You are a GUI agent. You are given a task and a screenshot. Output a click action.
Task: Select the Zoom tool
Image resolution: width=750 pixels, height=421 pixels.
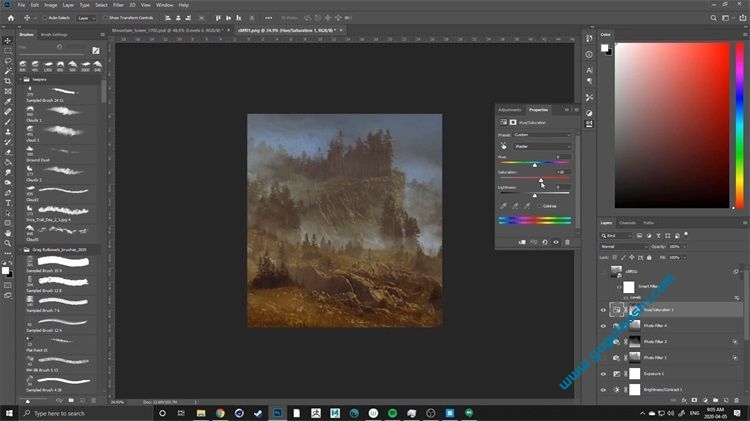8,243
